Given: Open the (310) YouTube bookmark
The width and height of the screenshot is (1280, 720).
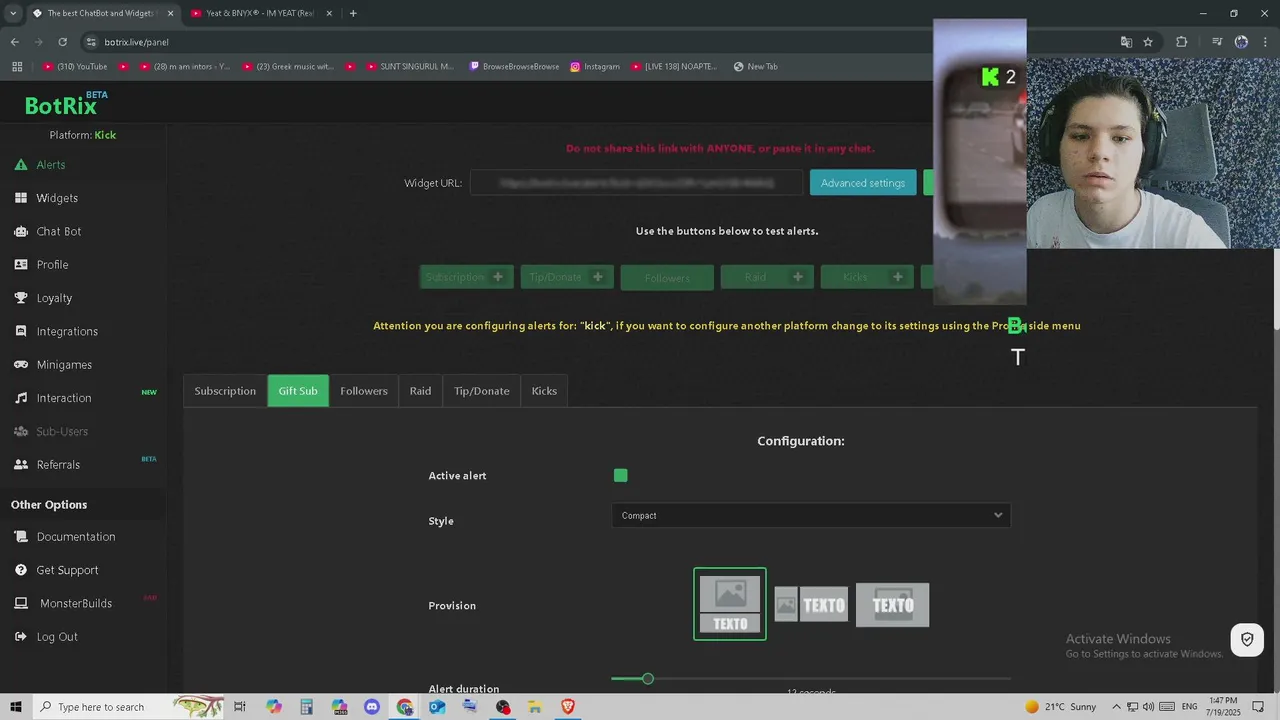Looking at the screenshot, I should coord(75,67).
